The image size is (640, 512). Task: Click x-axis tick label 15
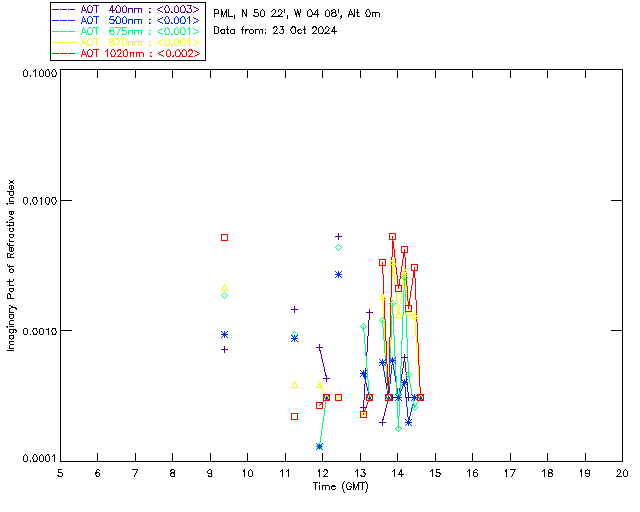tap(435, 473)
